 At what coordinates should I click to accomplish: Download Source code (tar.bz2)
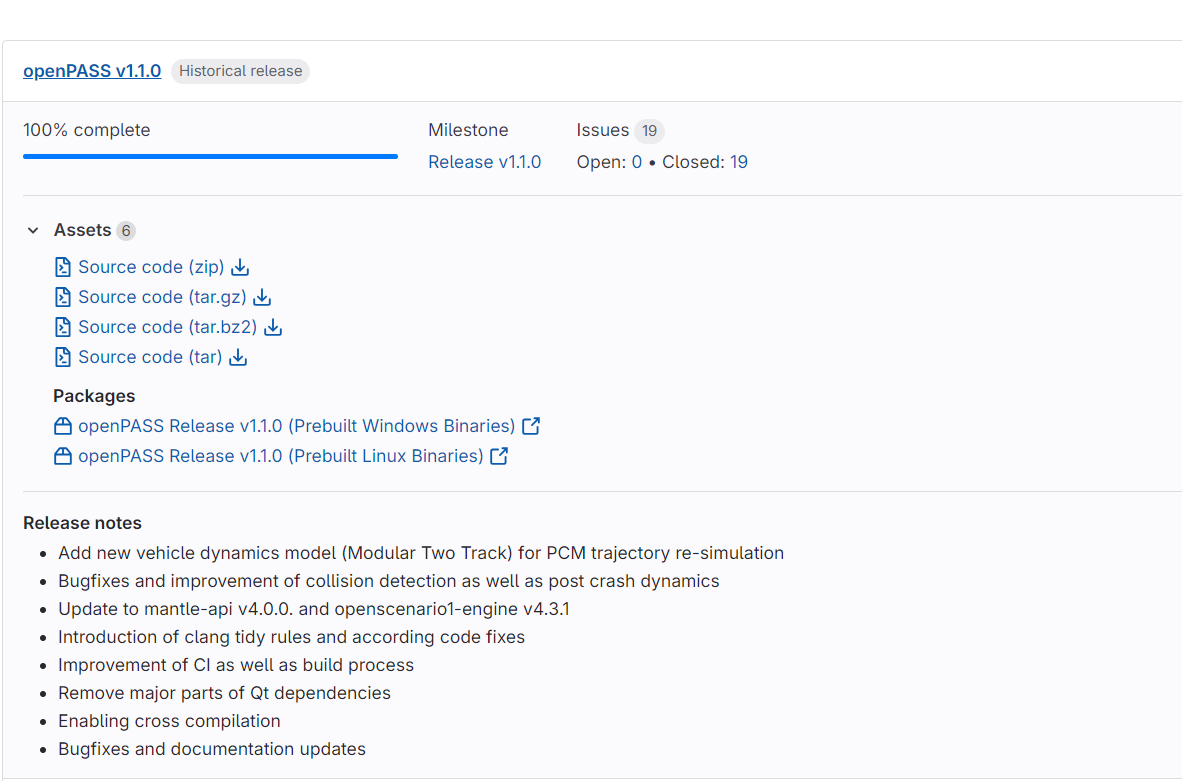[x=167, y=327]
